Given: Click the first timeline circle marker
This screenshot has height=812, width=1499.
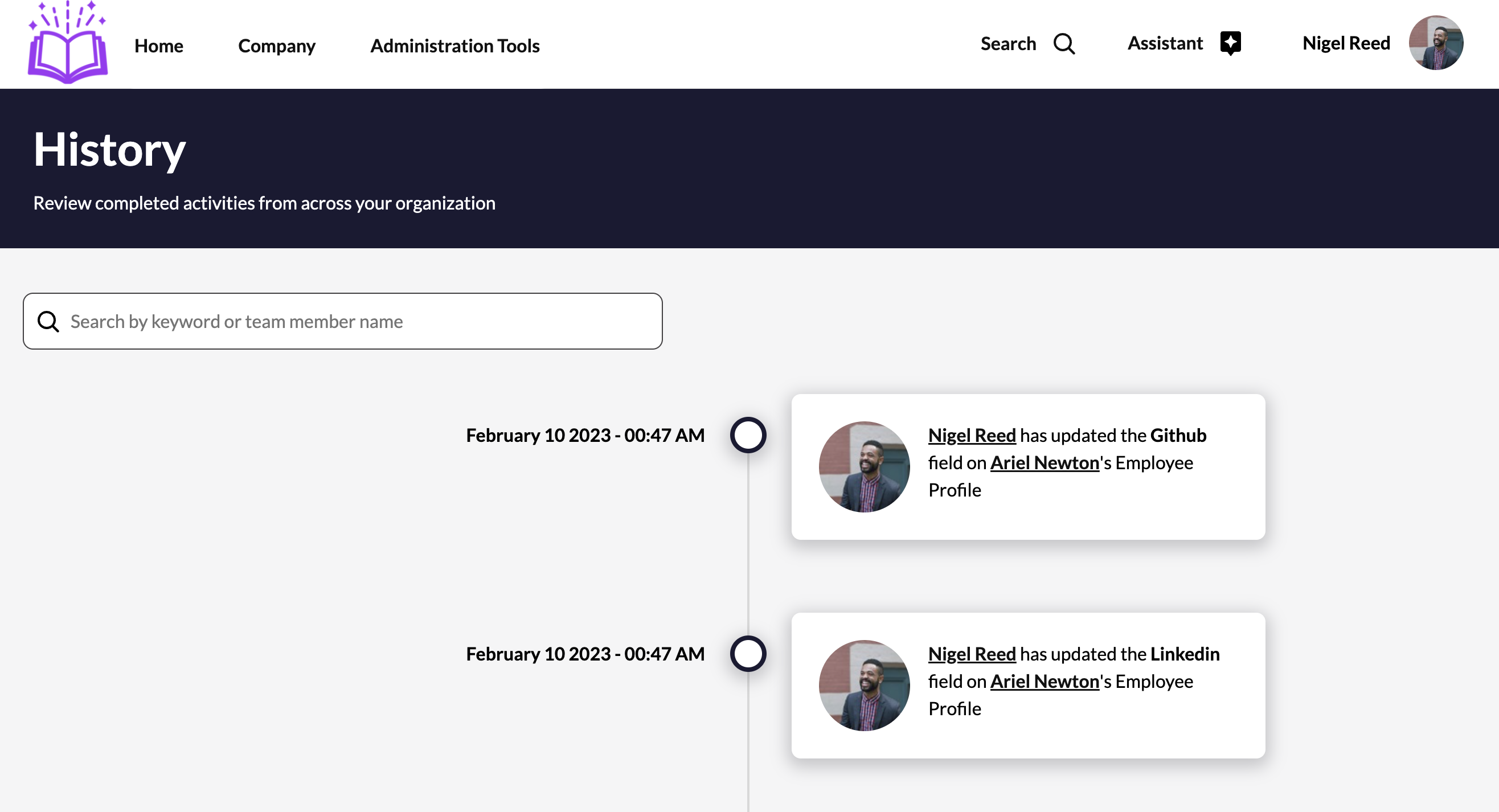Looking at the screenshot, I should click(x=748, y=435).
